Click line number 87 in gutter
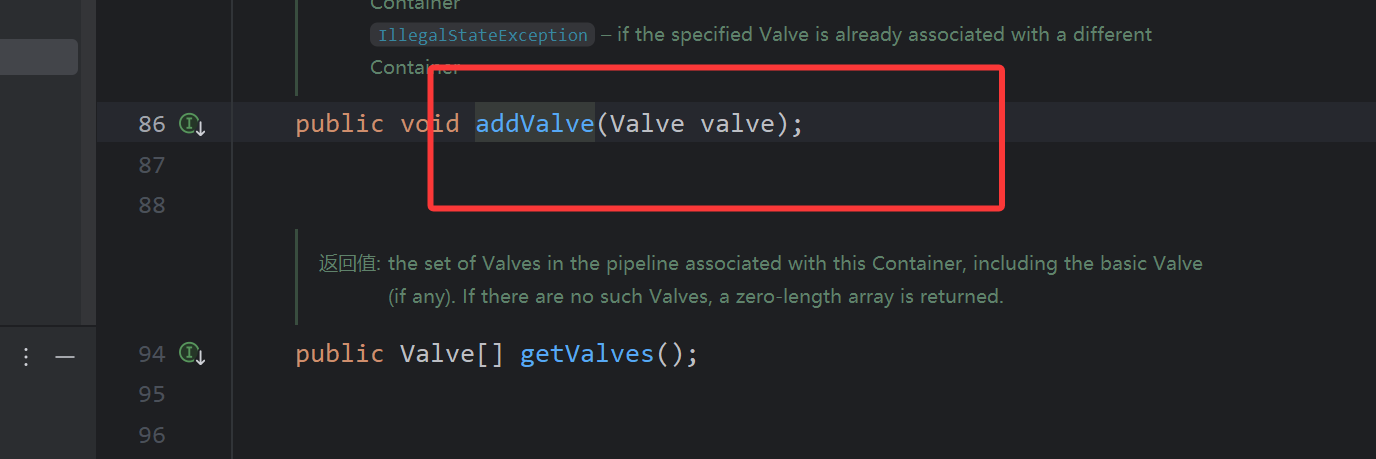The width and height of the screenshot is (1376, 459). click(x=151, y=165)
